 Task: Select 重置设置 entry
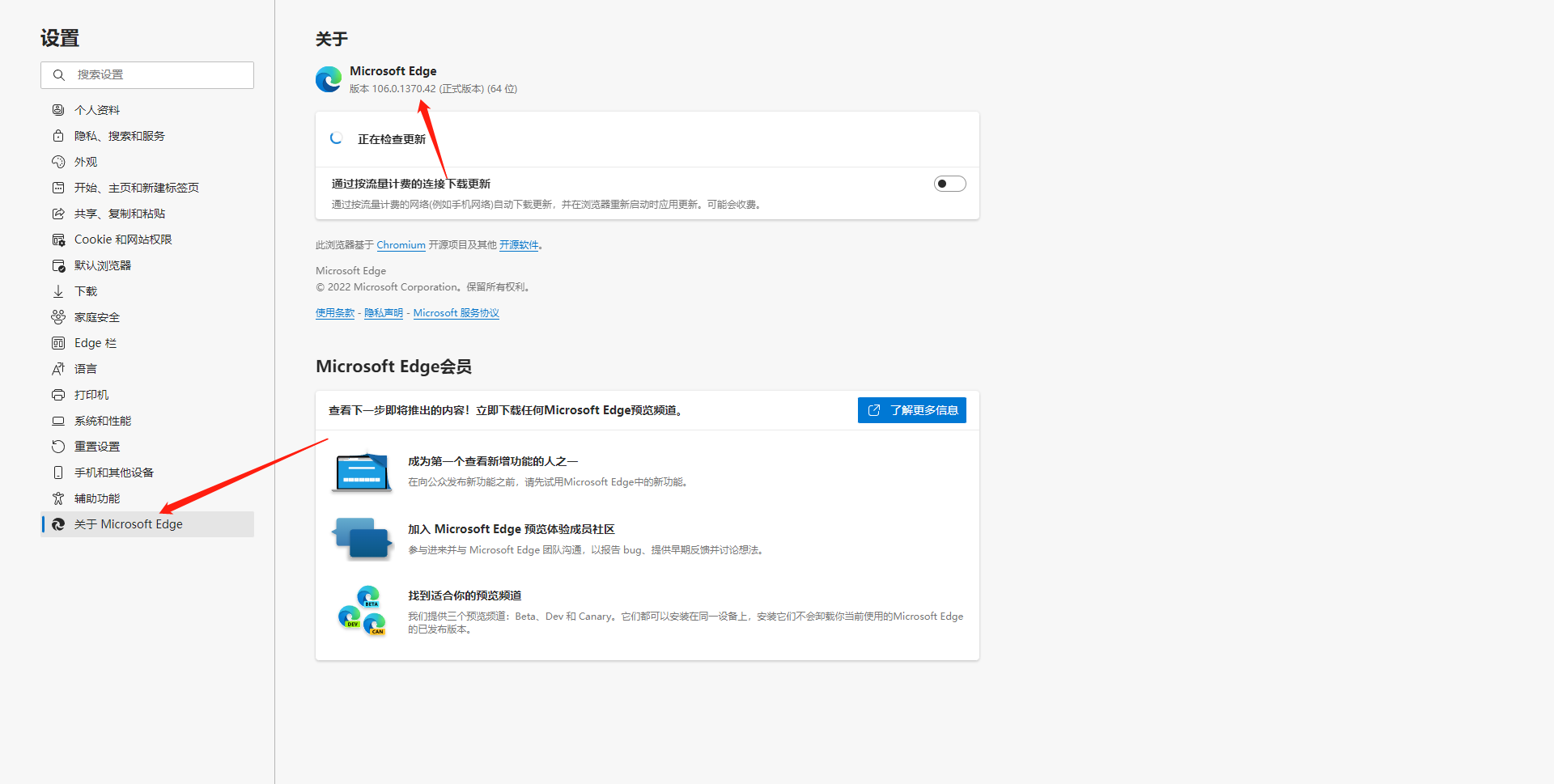[147, 447]
